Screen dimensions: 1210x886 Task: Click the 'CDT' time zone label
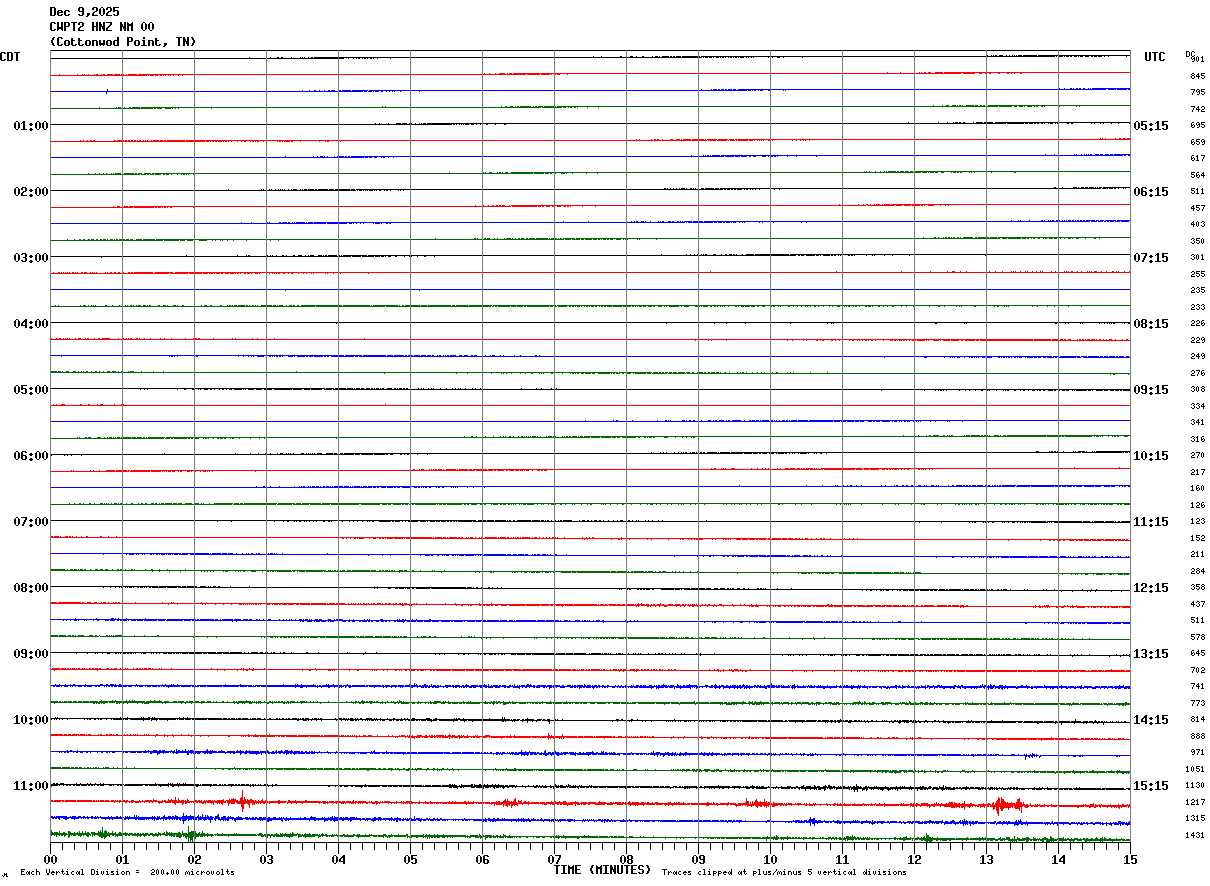[x=10, y=57]
